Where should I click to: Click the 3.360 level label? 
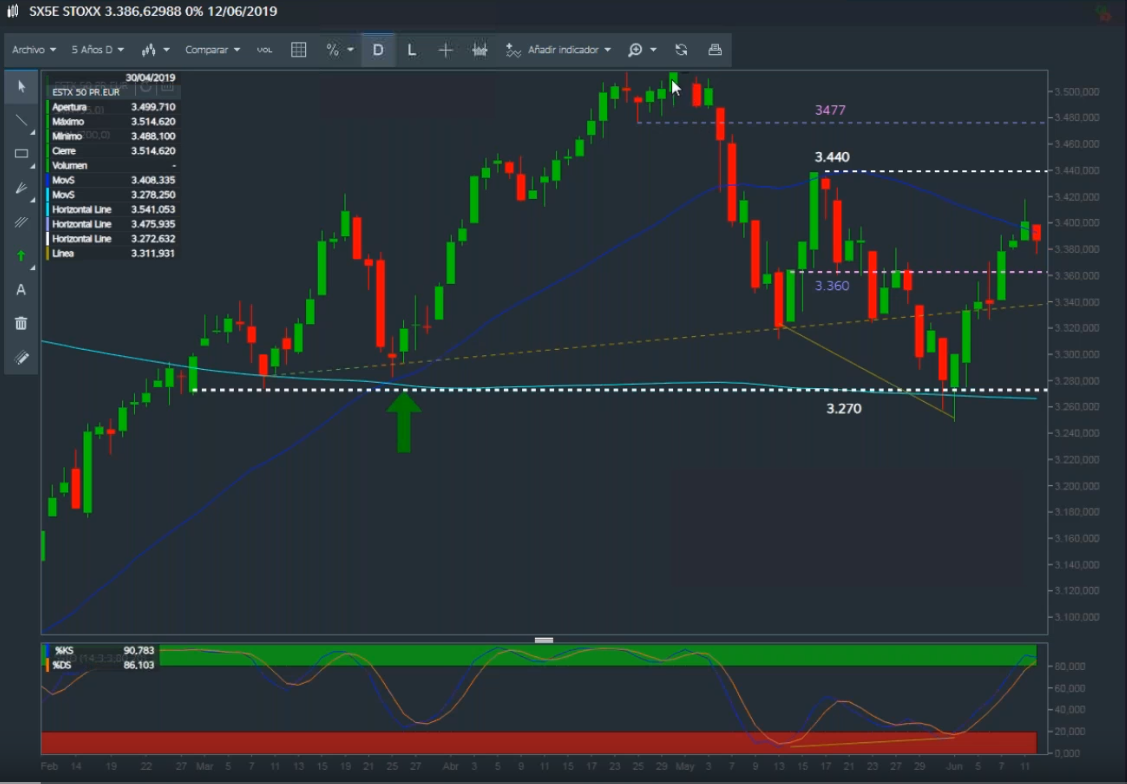[x=832, y=285]
